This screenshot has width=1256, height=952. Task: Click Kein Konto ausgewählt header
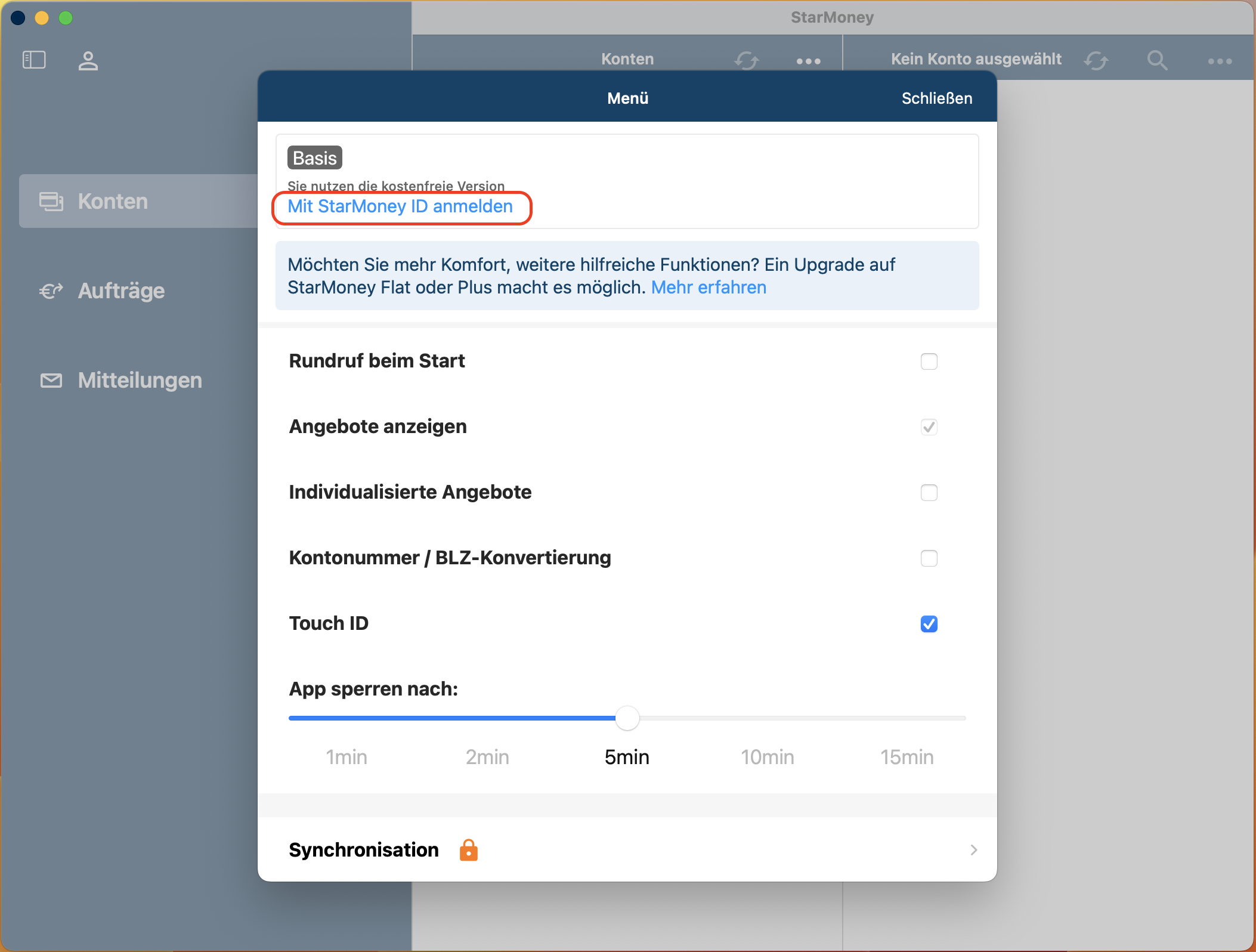976,59
